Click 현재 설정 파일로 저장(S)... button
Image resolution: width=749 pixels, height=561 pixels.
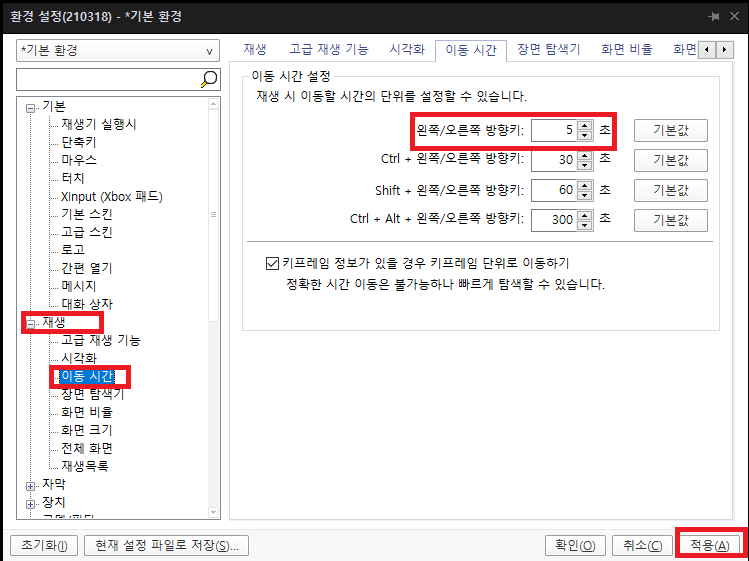tap(166, 545)
